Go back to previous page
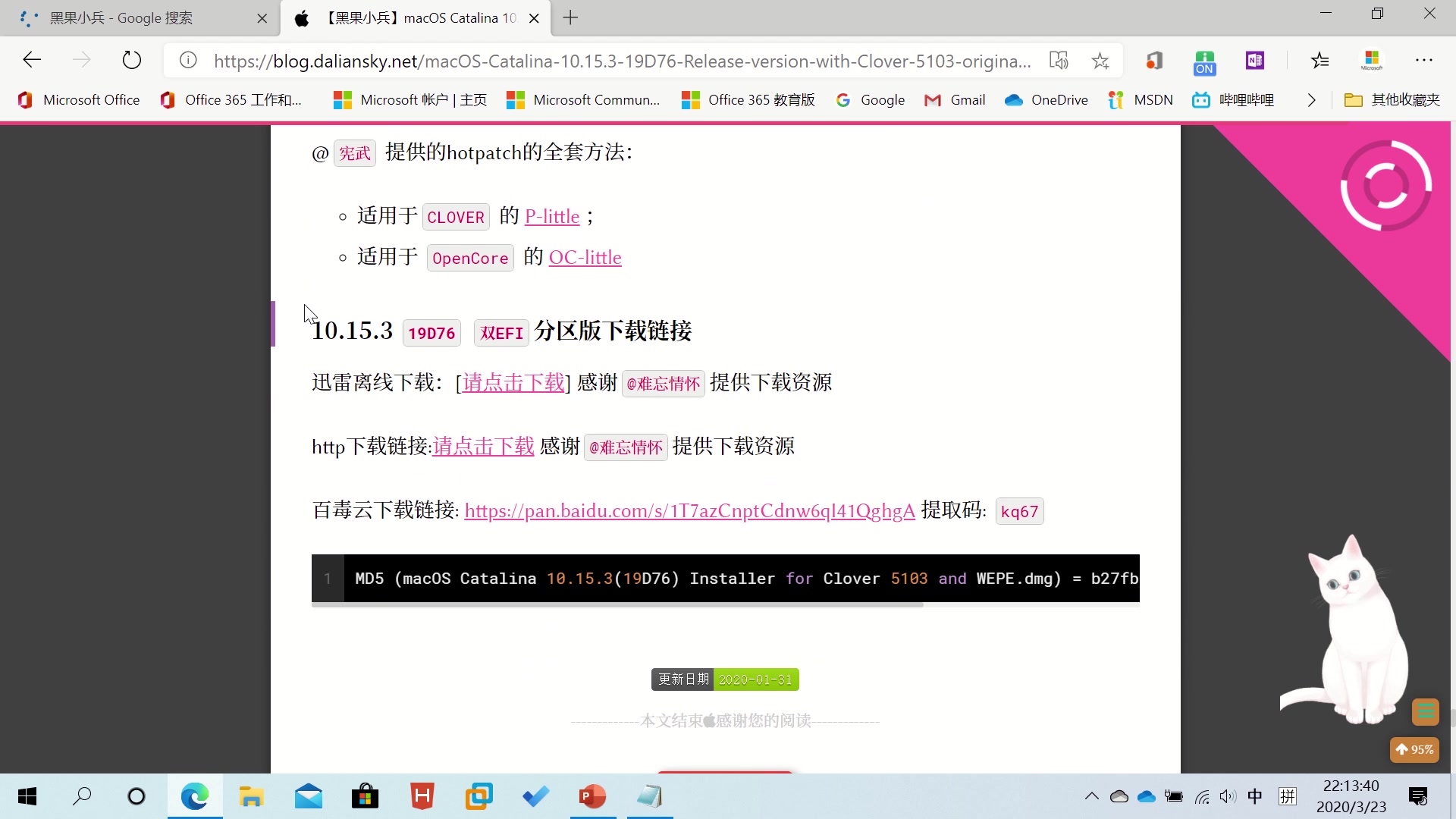The height and width of the screenshot is (819, 1456). pyautogui.click(x=32, y=60)
